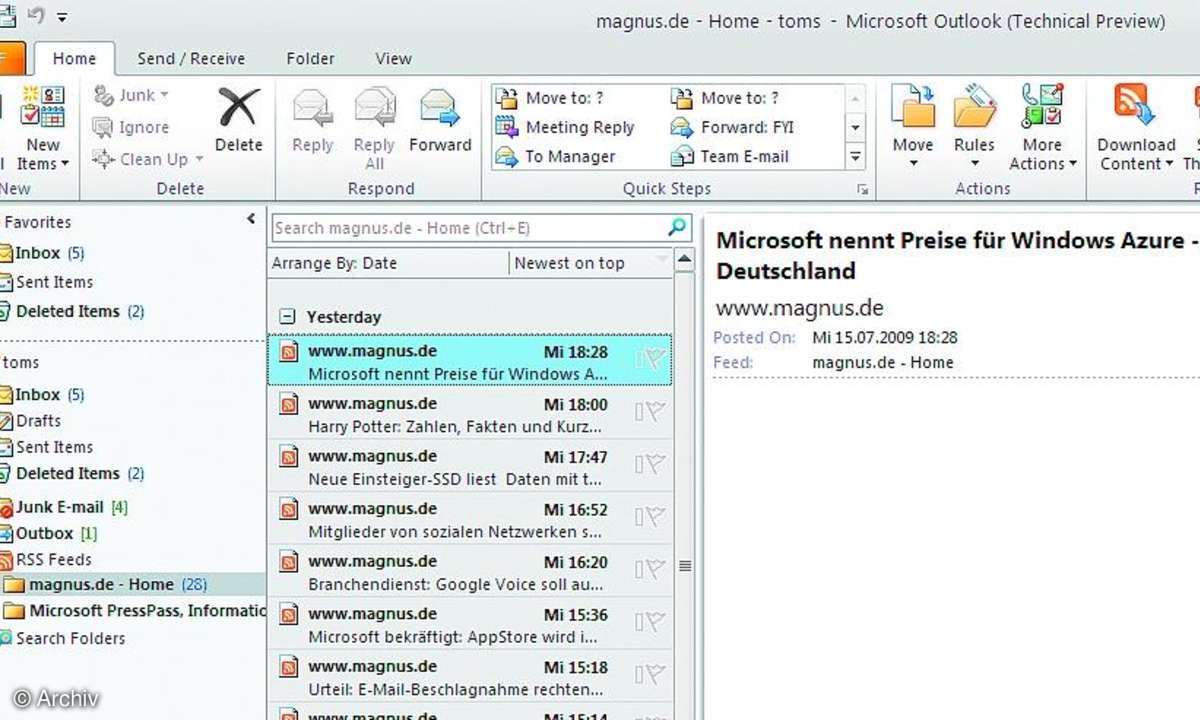
Task: Click the Download Content RSS icon
Action: click(1135, 106)
